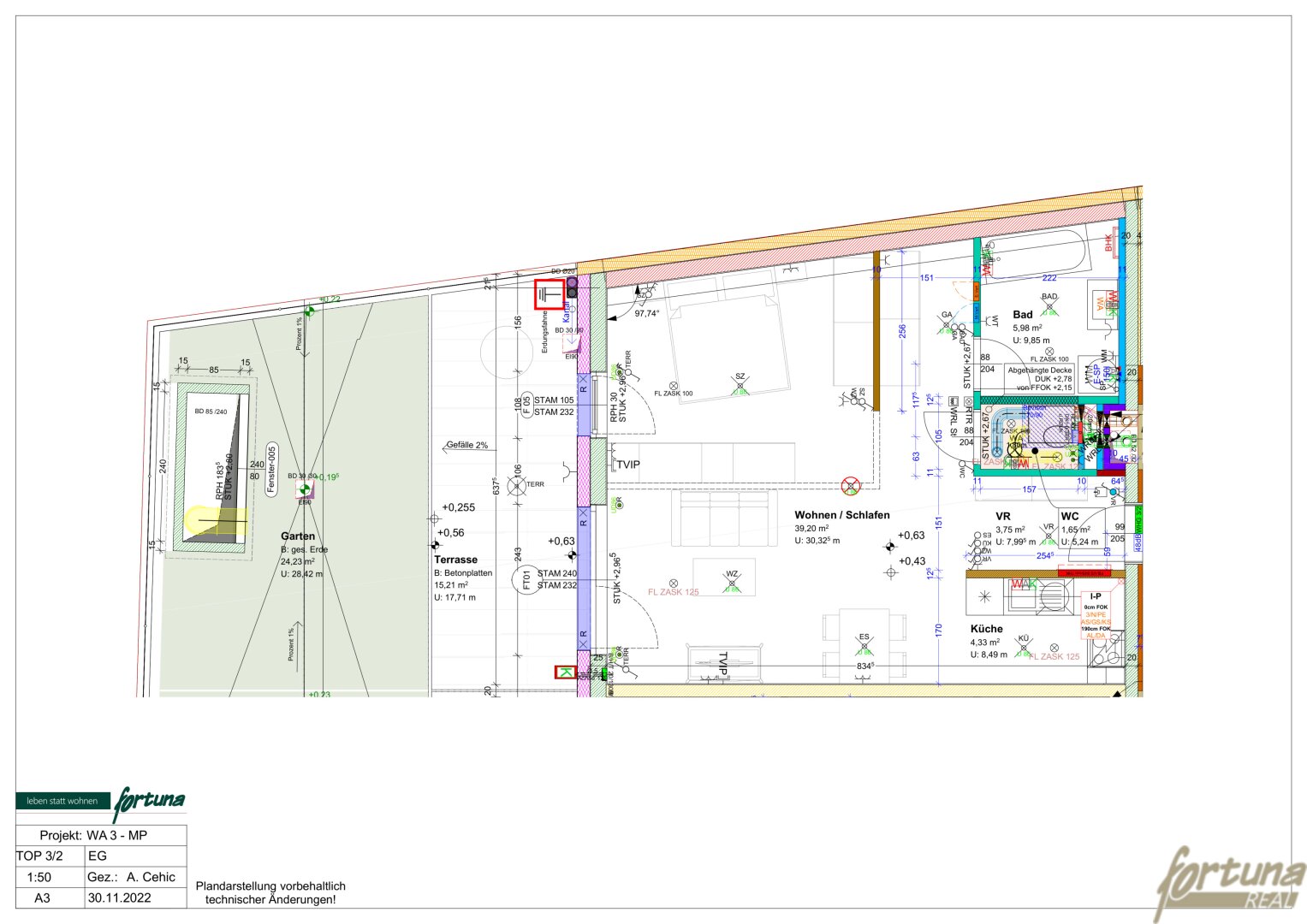Click the Terrasse area label
This screenshot has height=924, width=1307.
point(455,560)
